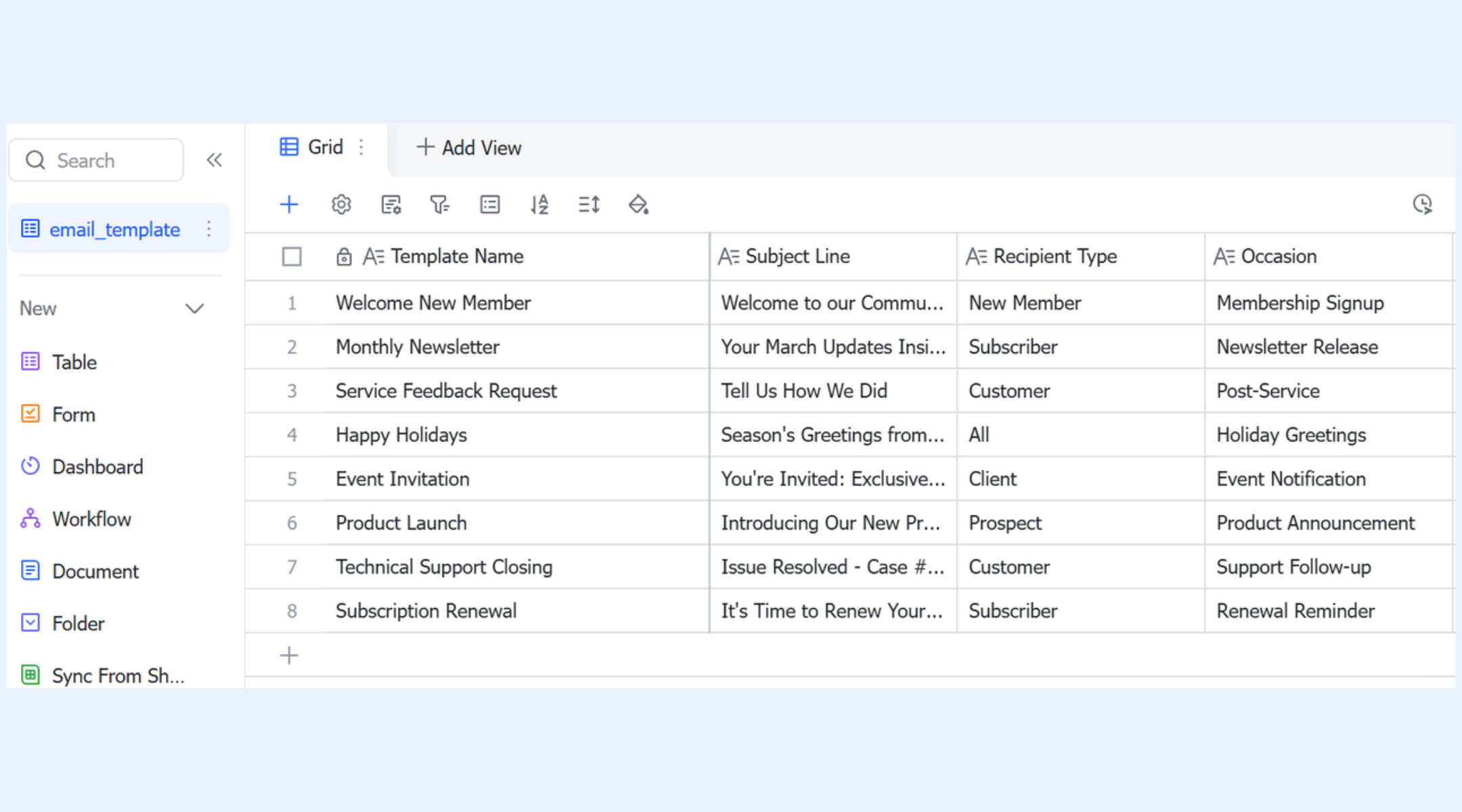Click Add View
The height and width of the screenshot is (812, 1462).
point(469,148)
